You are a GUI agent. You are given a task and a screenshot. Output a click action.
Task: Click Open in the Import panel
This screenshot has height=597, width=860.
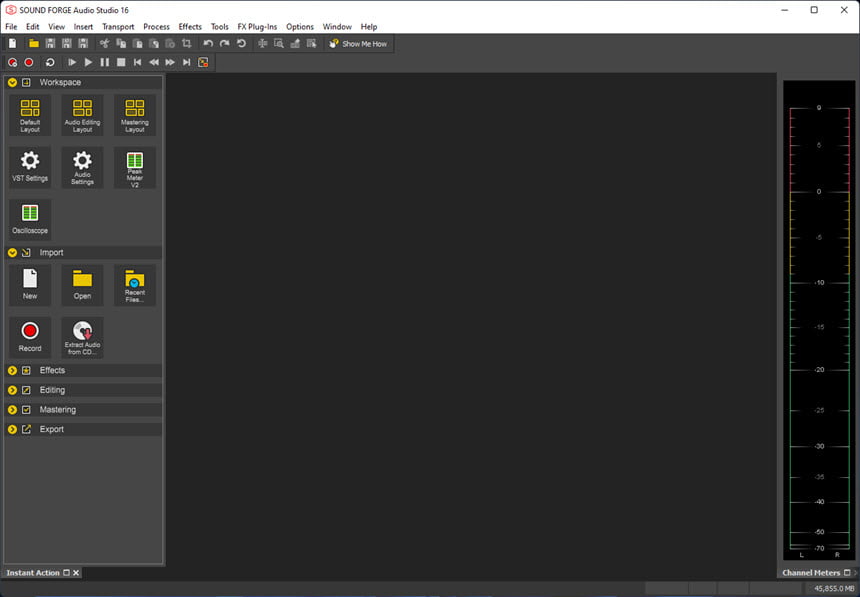(x=82, y=285)
